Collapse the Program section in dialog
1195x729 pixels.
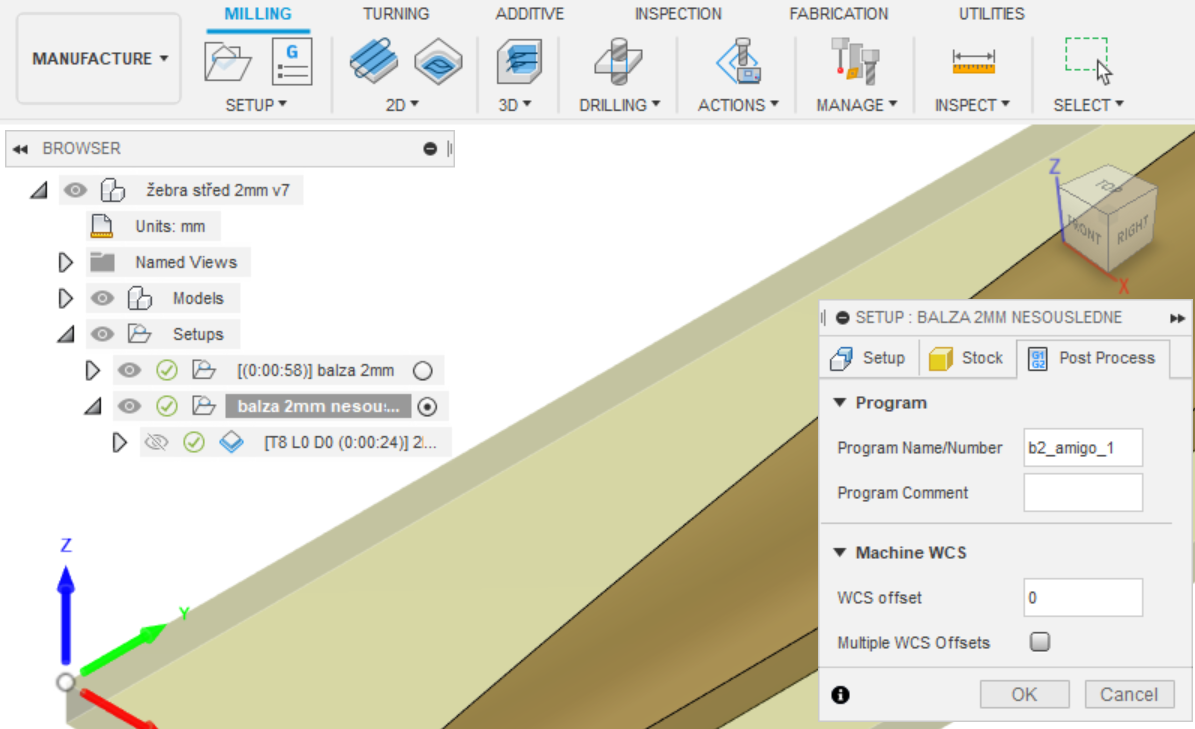840,403
